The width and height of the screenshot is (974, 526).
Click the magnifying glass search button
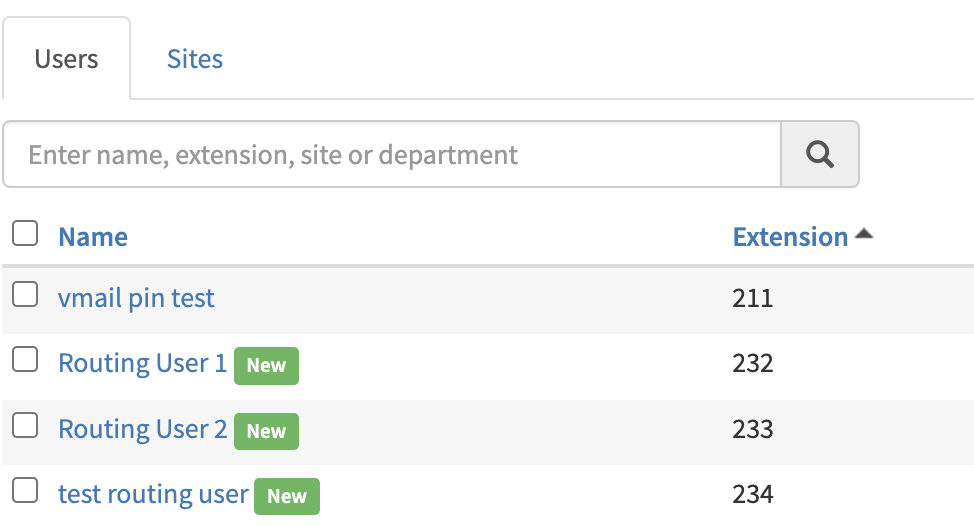click(x=819, y=155)
